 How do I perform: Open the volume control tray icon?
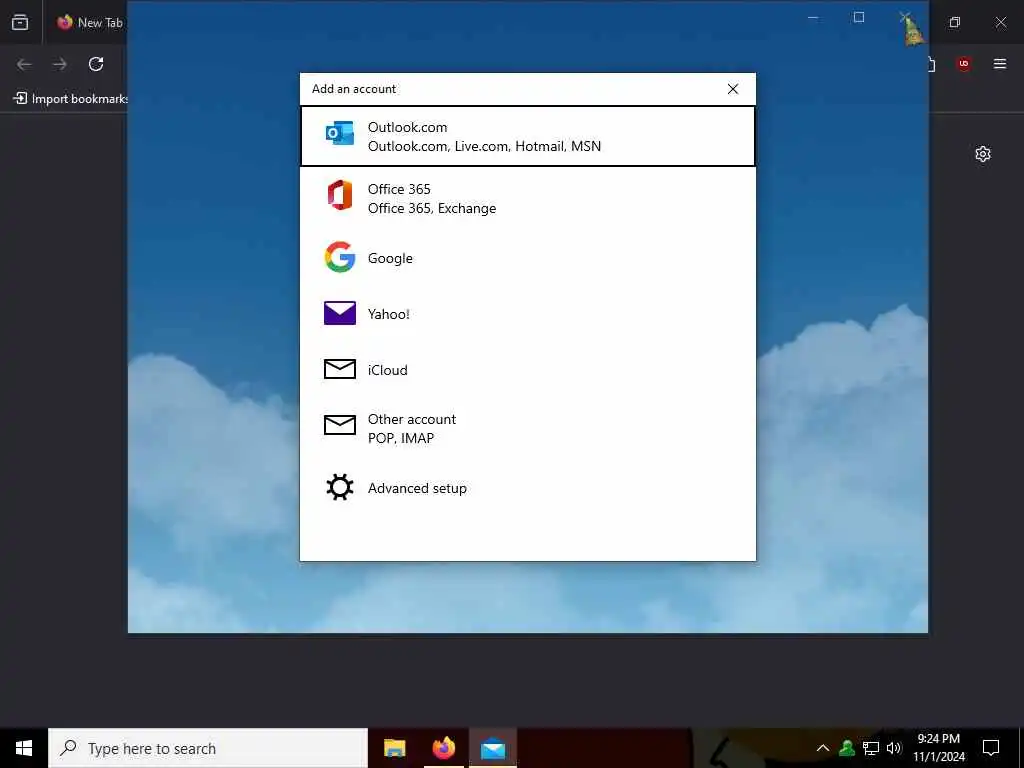point(894,748)
